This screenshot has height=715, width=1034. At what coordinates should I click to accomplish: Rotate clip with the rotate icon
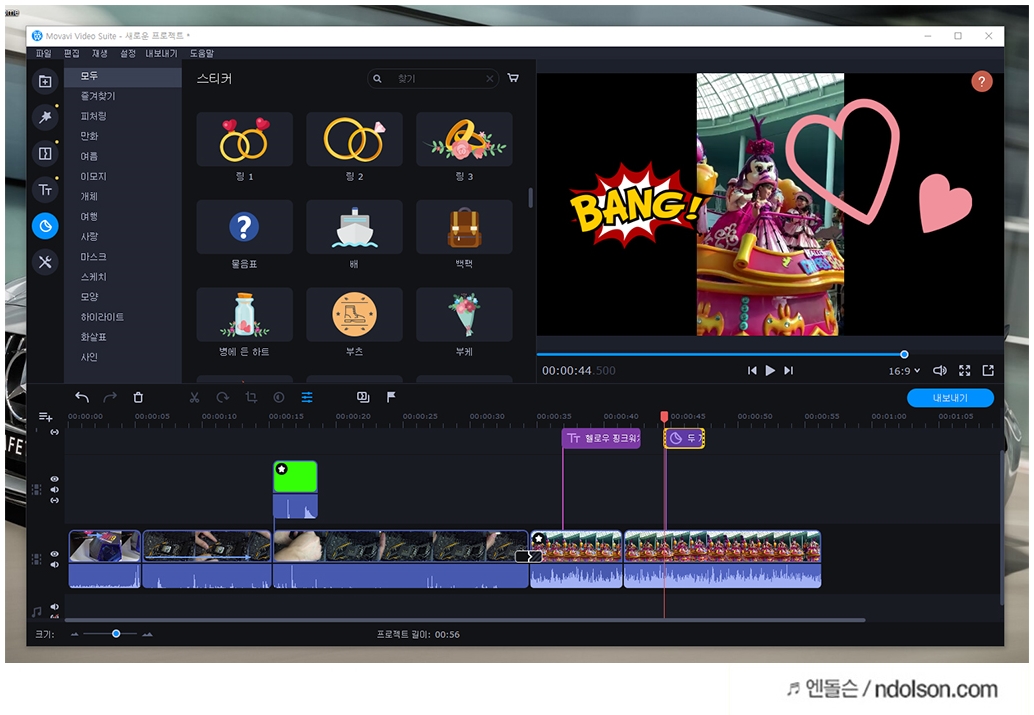[222, 397]
